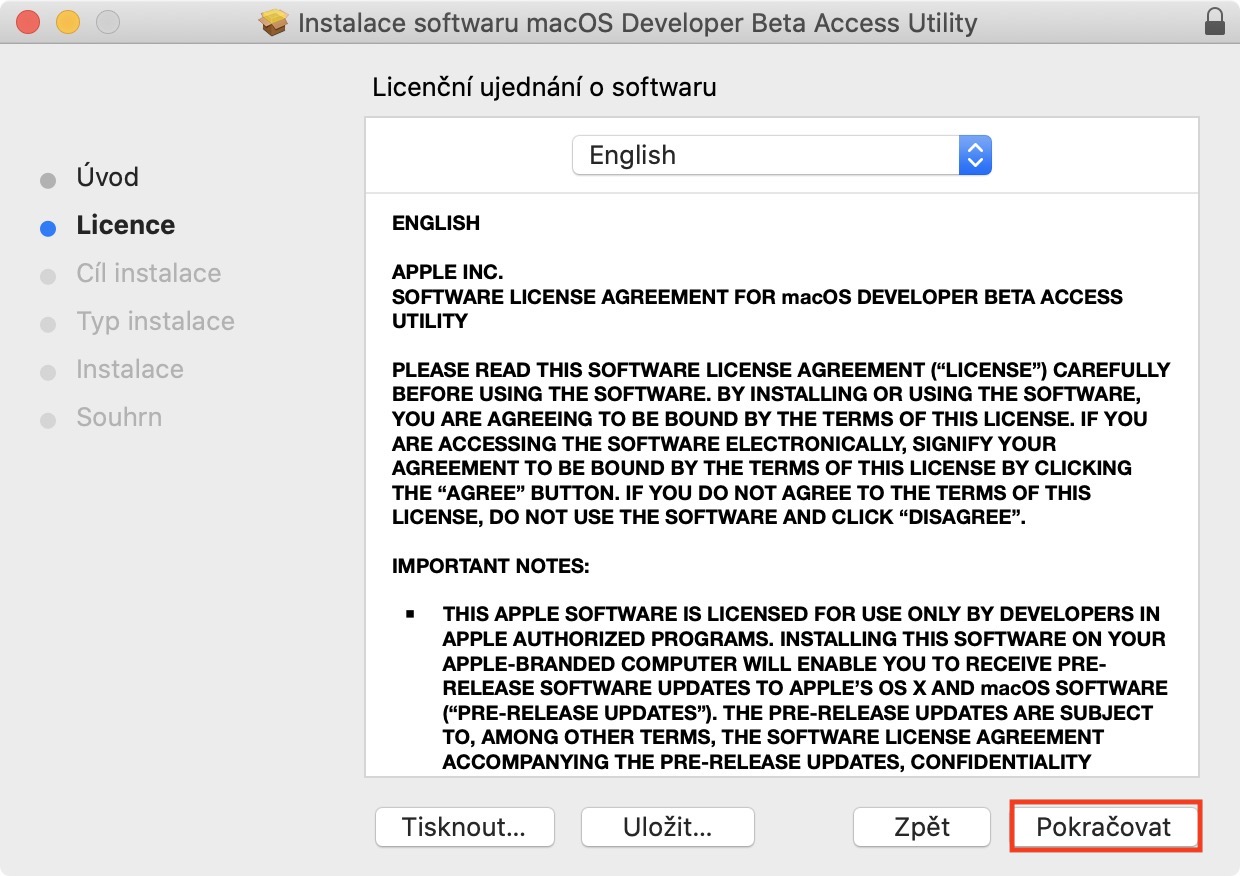Minimize the window with the yellow button
Viewport: 1240px width, 876px height.
(68, 22)
